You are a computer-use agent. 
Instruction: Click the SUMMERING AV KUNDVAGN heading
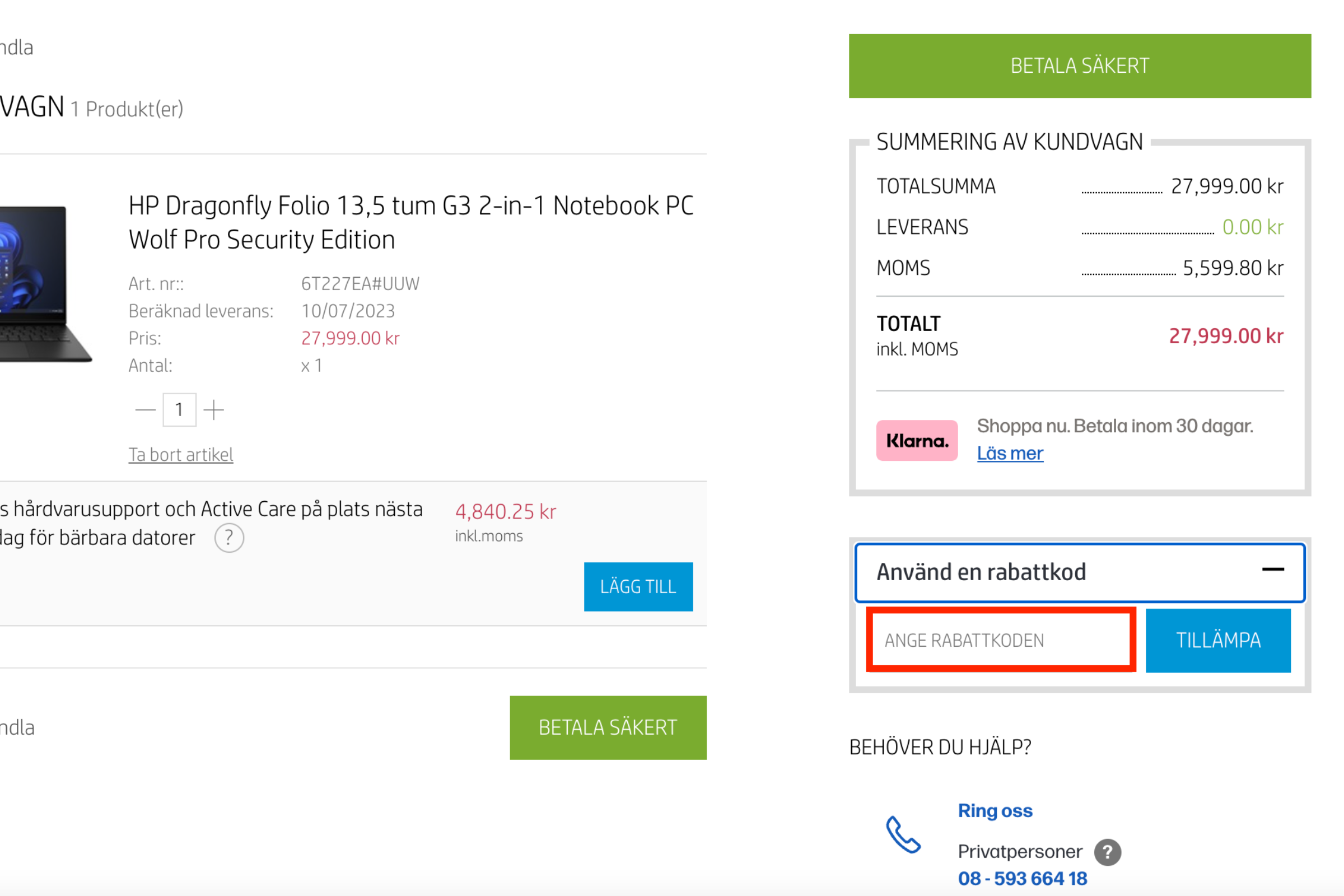coord(1010,142)
